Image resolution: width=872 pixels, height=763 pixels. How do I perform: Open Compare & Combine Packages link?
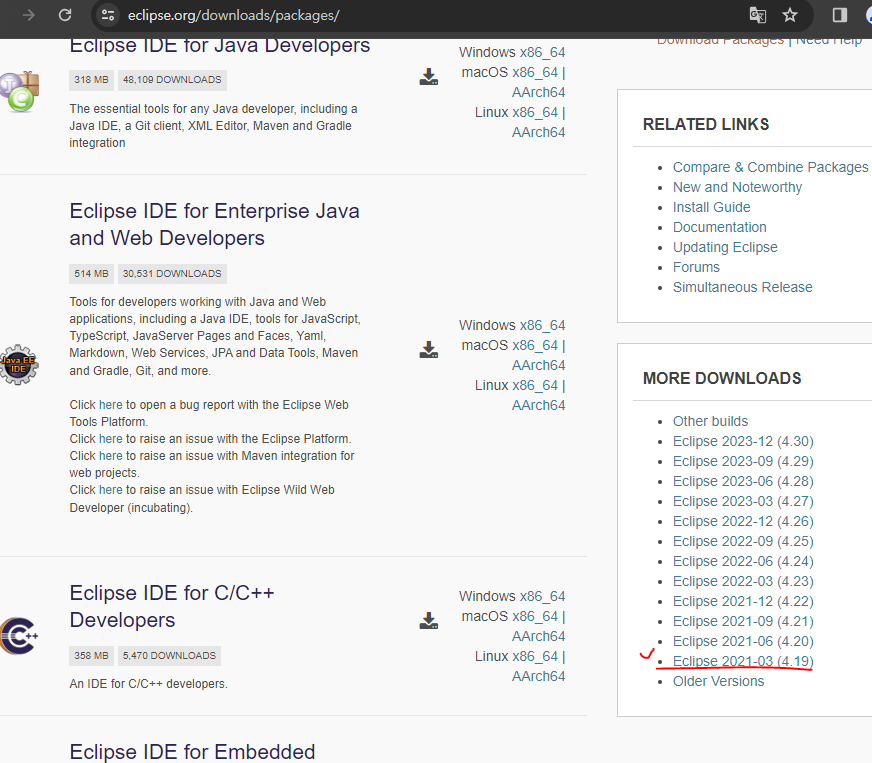(x=770, y=167)
